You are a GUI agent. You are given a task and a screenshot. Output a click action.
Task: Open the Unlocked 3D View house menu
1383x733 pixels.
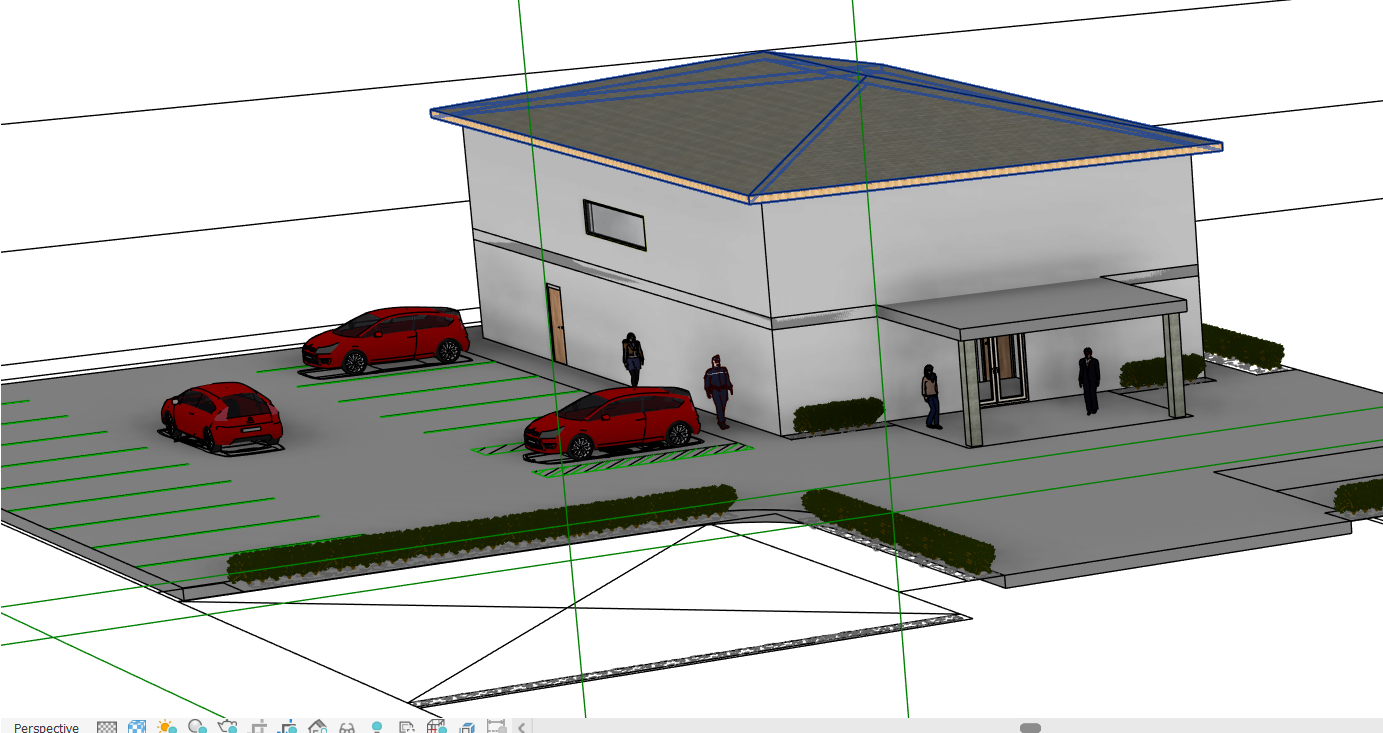pyautogui.click(x=318, y=727)
